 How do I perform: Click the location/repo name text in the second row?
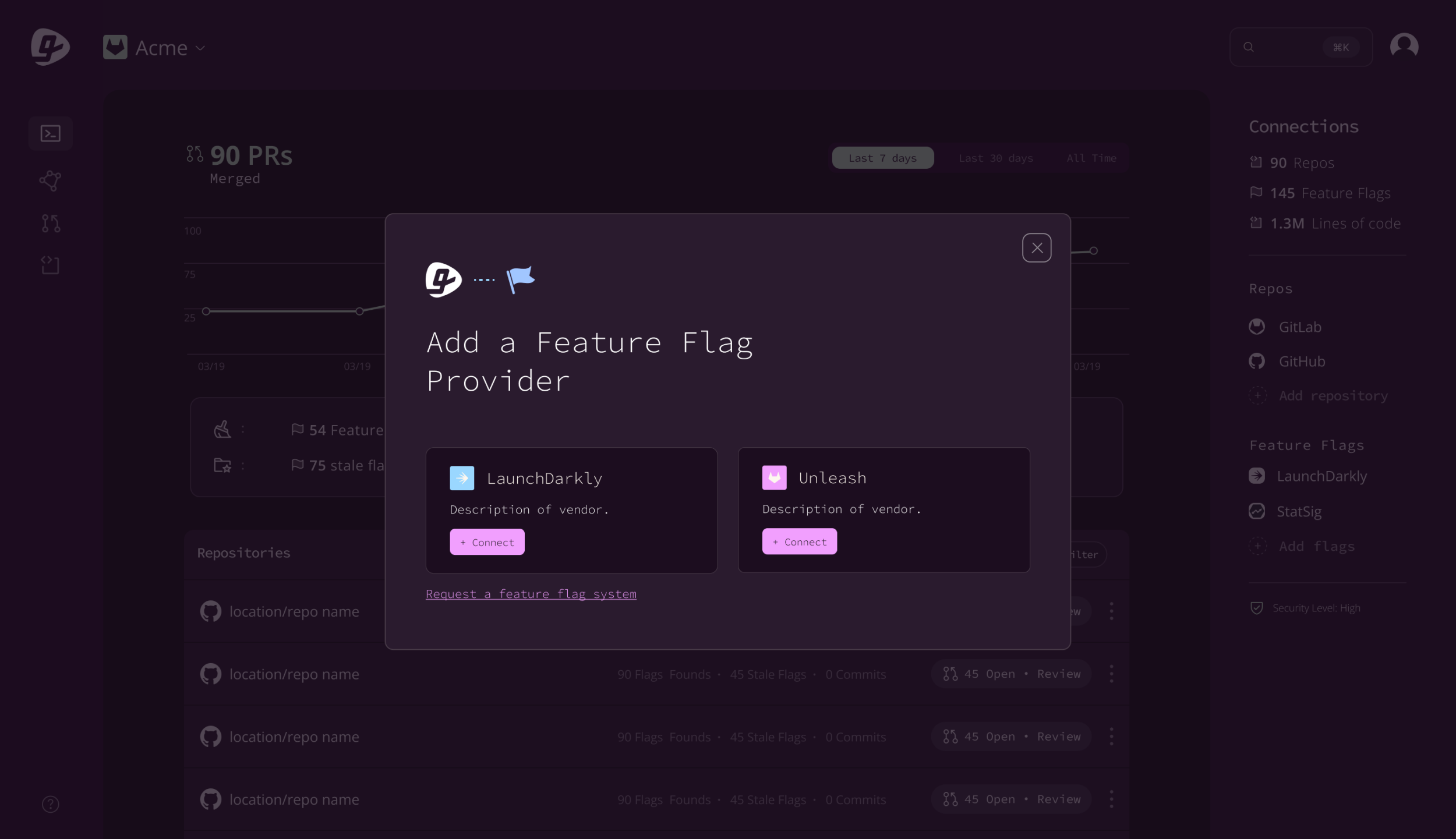pos(294,674)
